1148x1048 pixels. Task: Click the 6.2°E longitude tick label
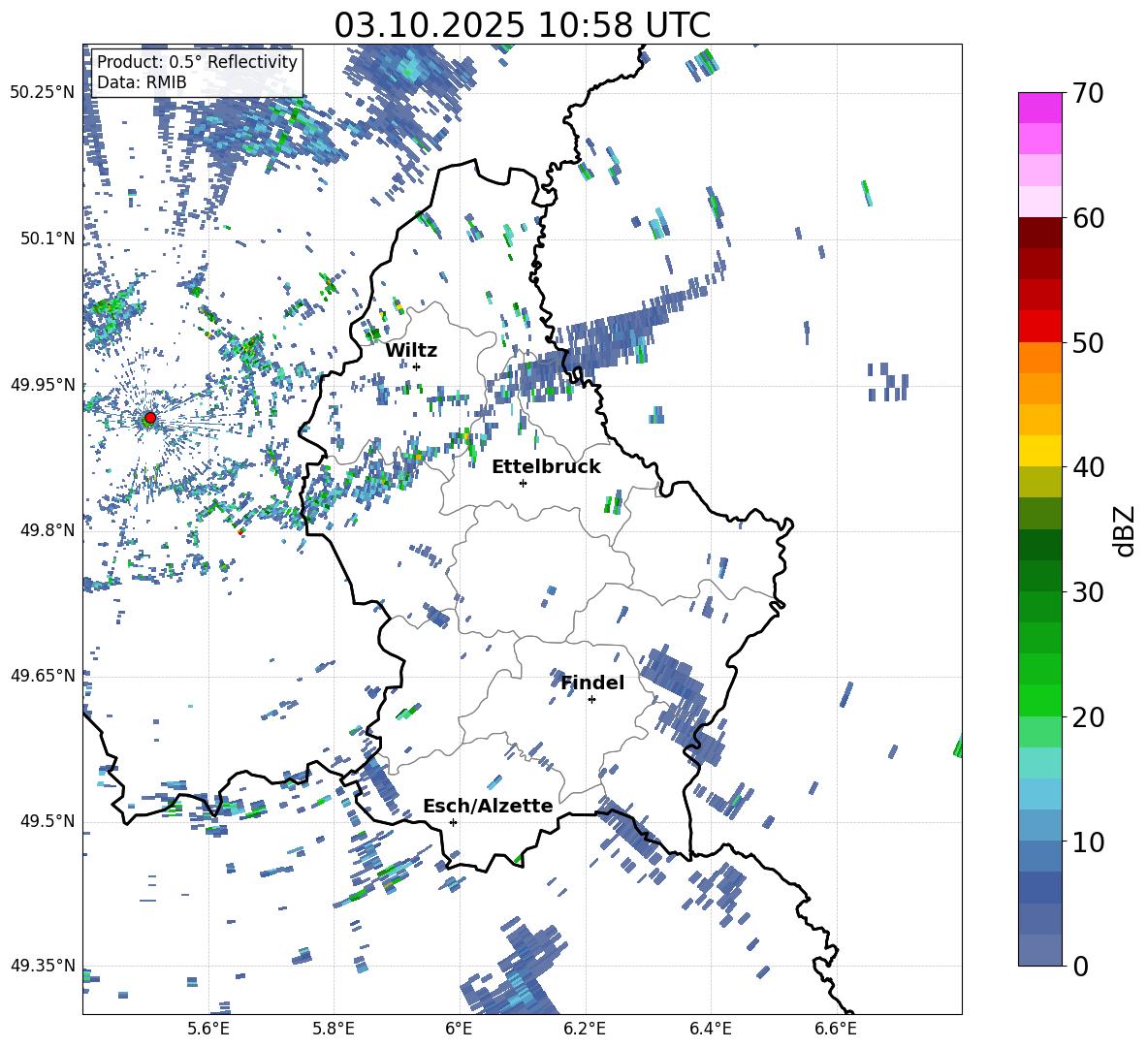(585, 1029)
